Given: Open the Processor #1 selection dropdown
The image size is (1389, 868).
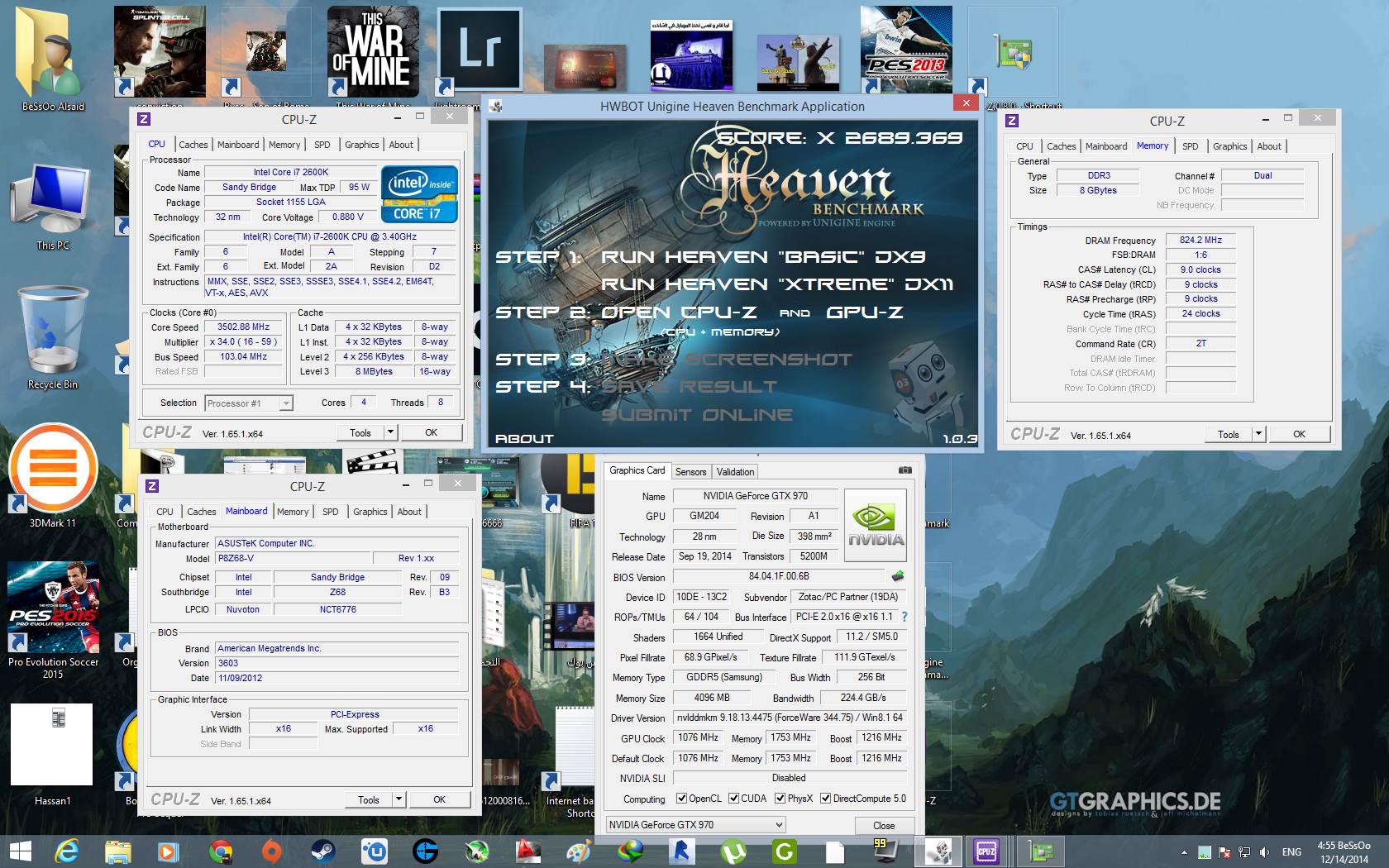Looking at the screenshot, I should point(249,403).
